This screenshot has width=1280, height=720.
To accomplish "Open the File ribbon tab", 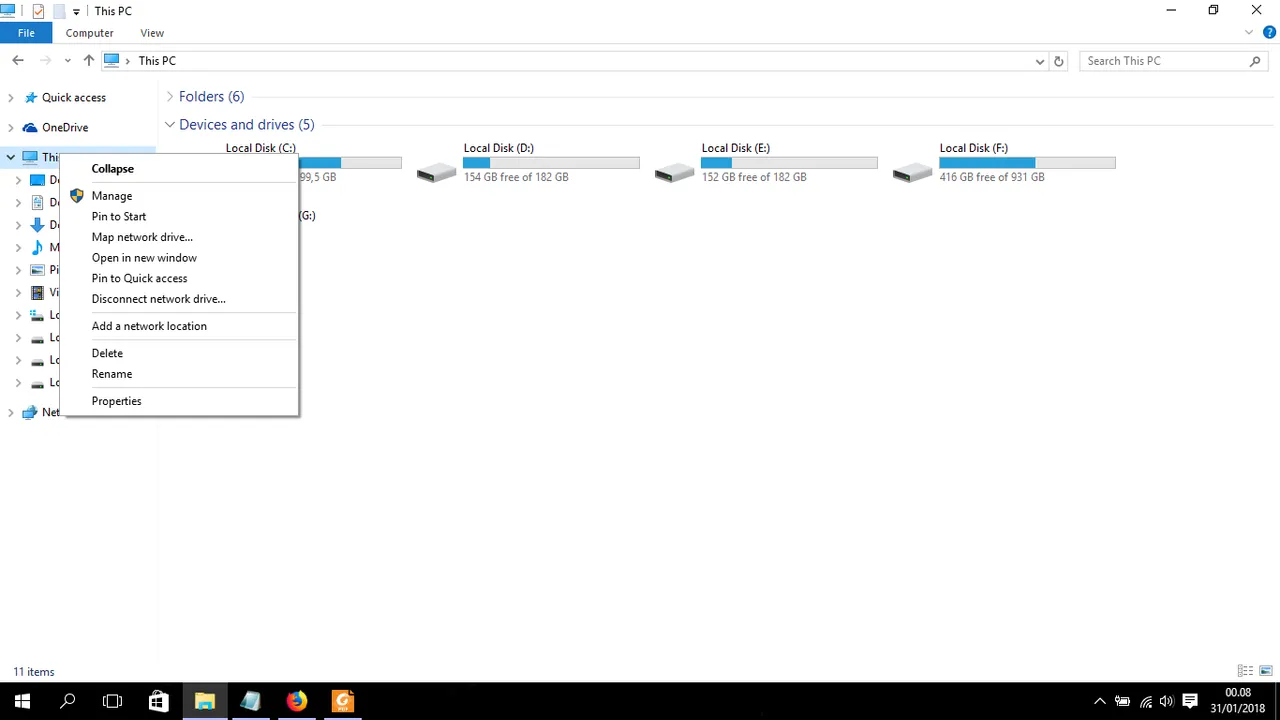I will click(26, 33).
